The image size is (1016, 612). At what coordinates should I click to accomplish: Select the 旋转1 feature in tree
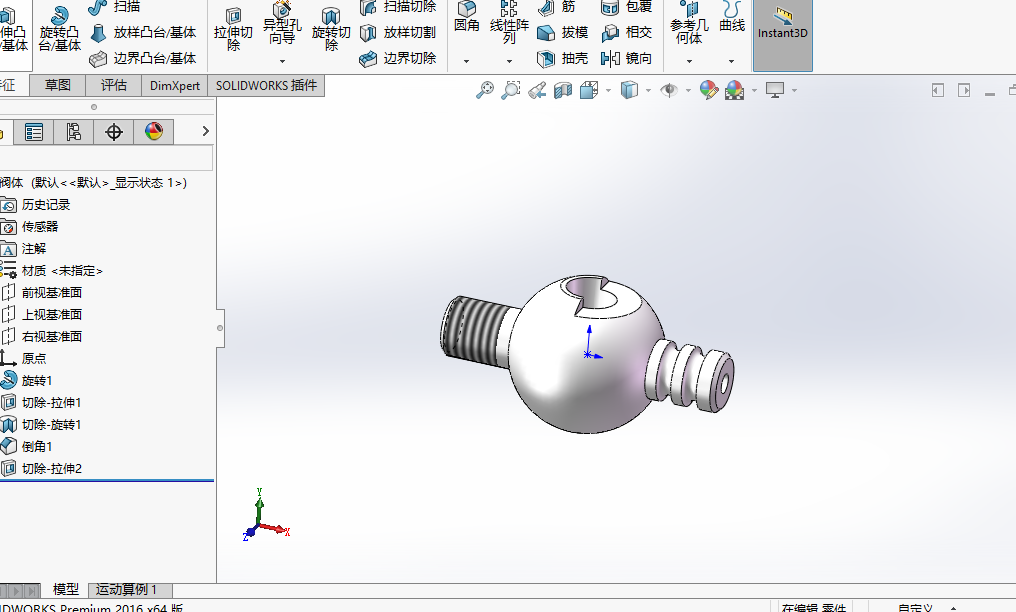[27, 381]
